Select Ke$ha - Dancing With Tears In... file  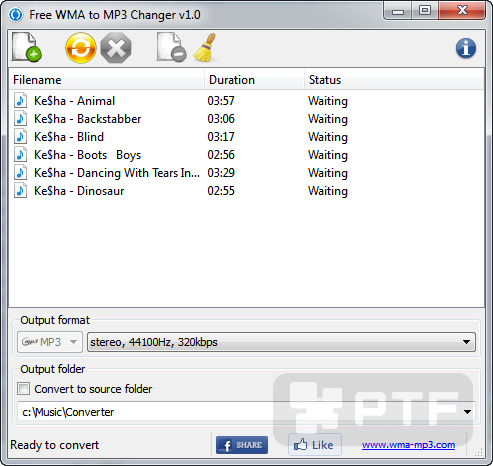(117, 173)
